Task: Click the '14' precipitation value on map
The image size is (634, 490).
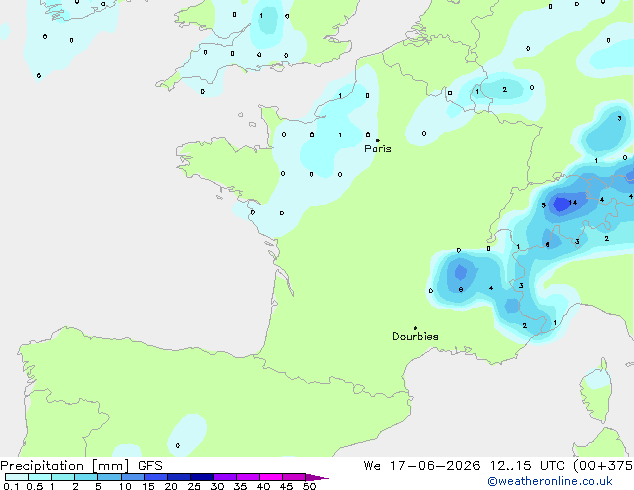Action: (573, 203)
